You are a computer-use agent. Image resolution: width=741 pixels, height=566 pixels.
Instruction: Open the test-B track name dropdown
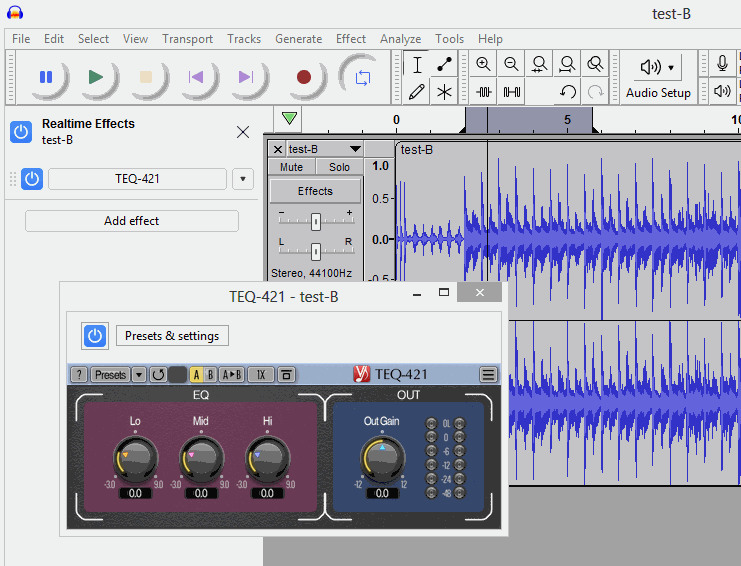(x=325, y=149)
